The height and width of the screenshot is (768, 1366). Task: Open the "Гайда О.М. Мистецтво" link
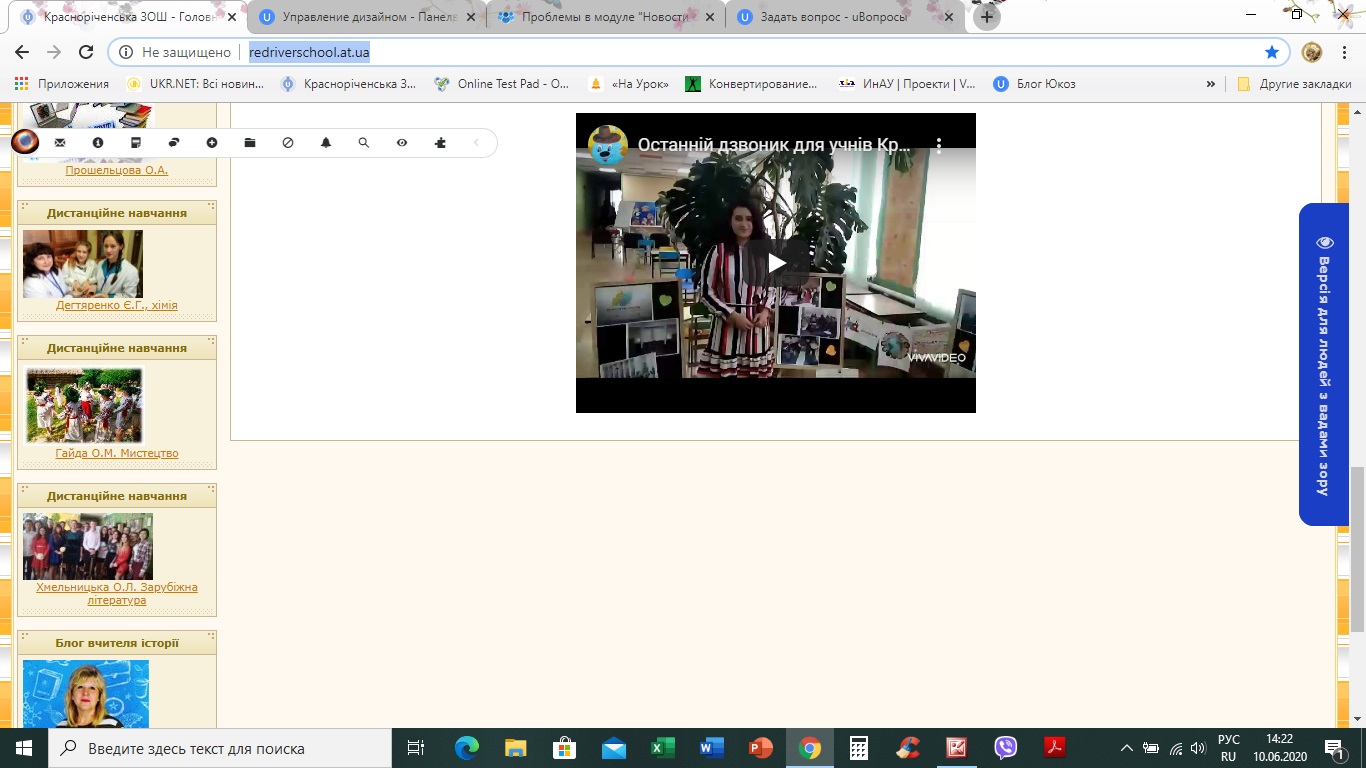coord(117,453)
